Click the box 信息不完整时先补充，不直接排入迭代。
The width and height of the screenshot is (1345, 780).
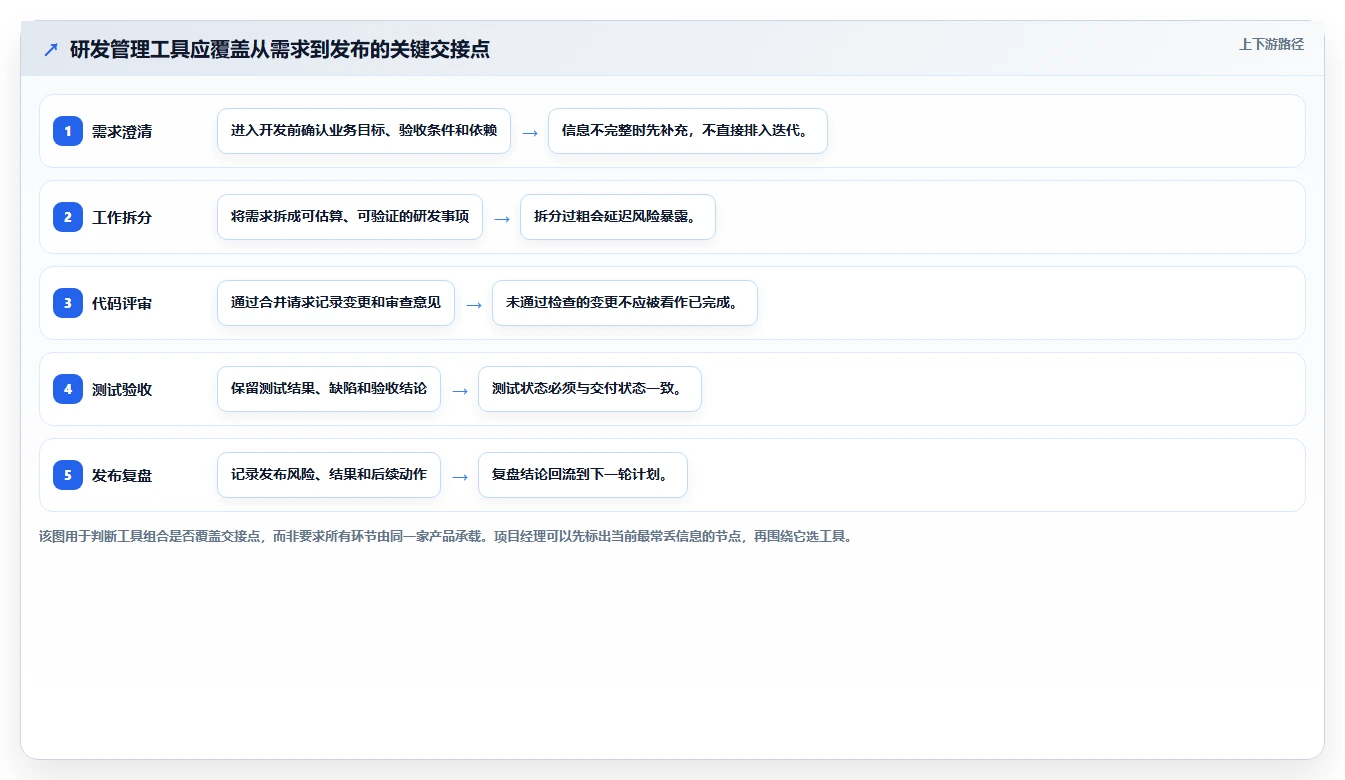point(688,131)
